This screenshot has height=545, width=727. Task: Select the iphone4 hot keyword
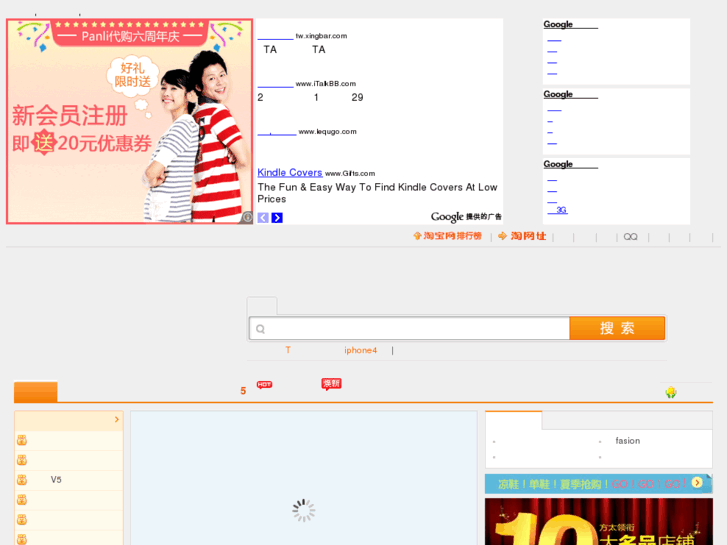(x=360, y=350)
